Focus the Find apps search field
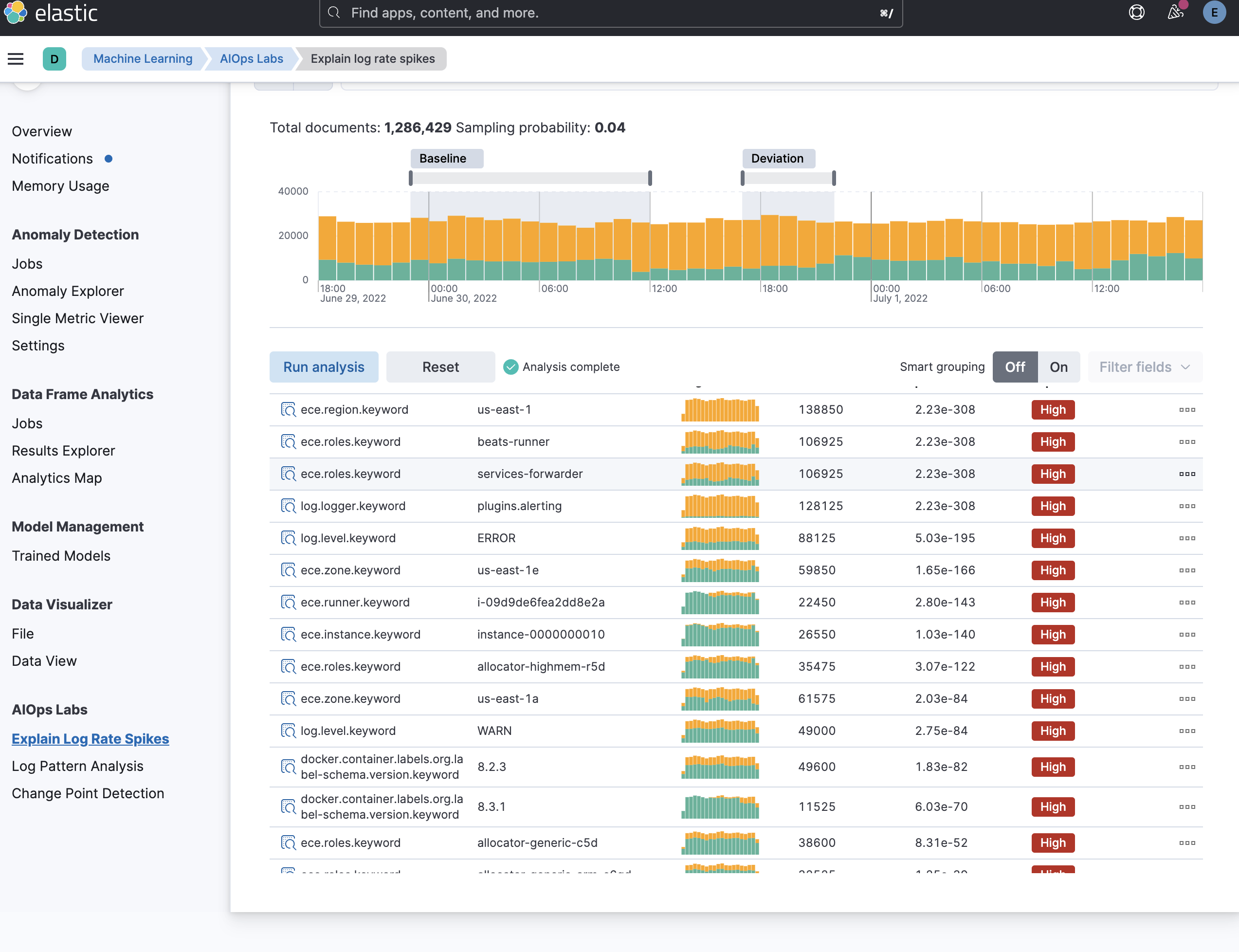 coord(611,13)
